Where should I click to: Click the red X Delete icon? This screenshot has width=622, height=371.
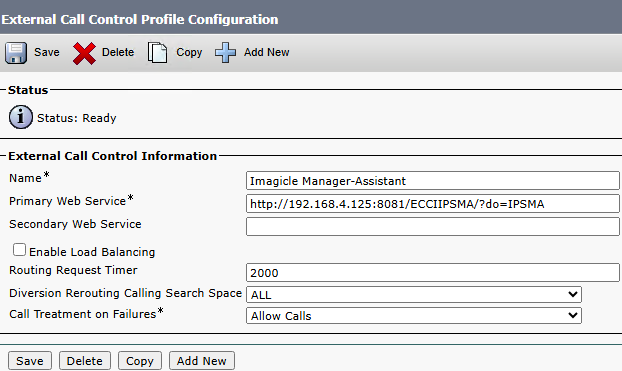pos(84,53)
